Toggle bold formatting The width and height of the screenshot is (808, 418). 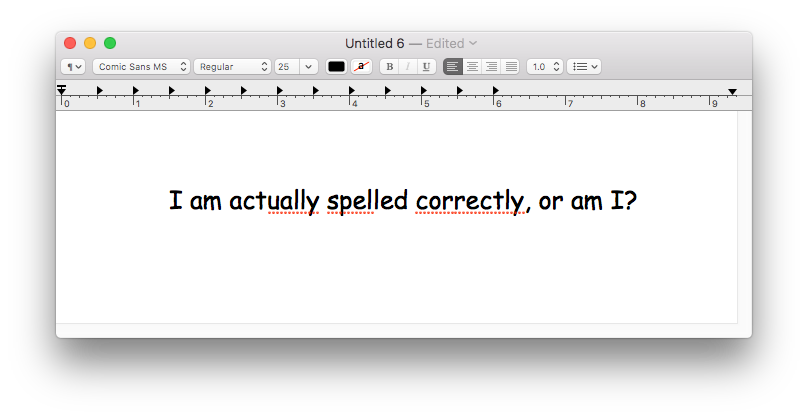(x=390, y=66)
